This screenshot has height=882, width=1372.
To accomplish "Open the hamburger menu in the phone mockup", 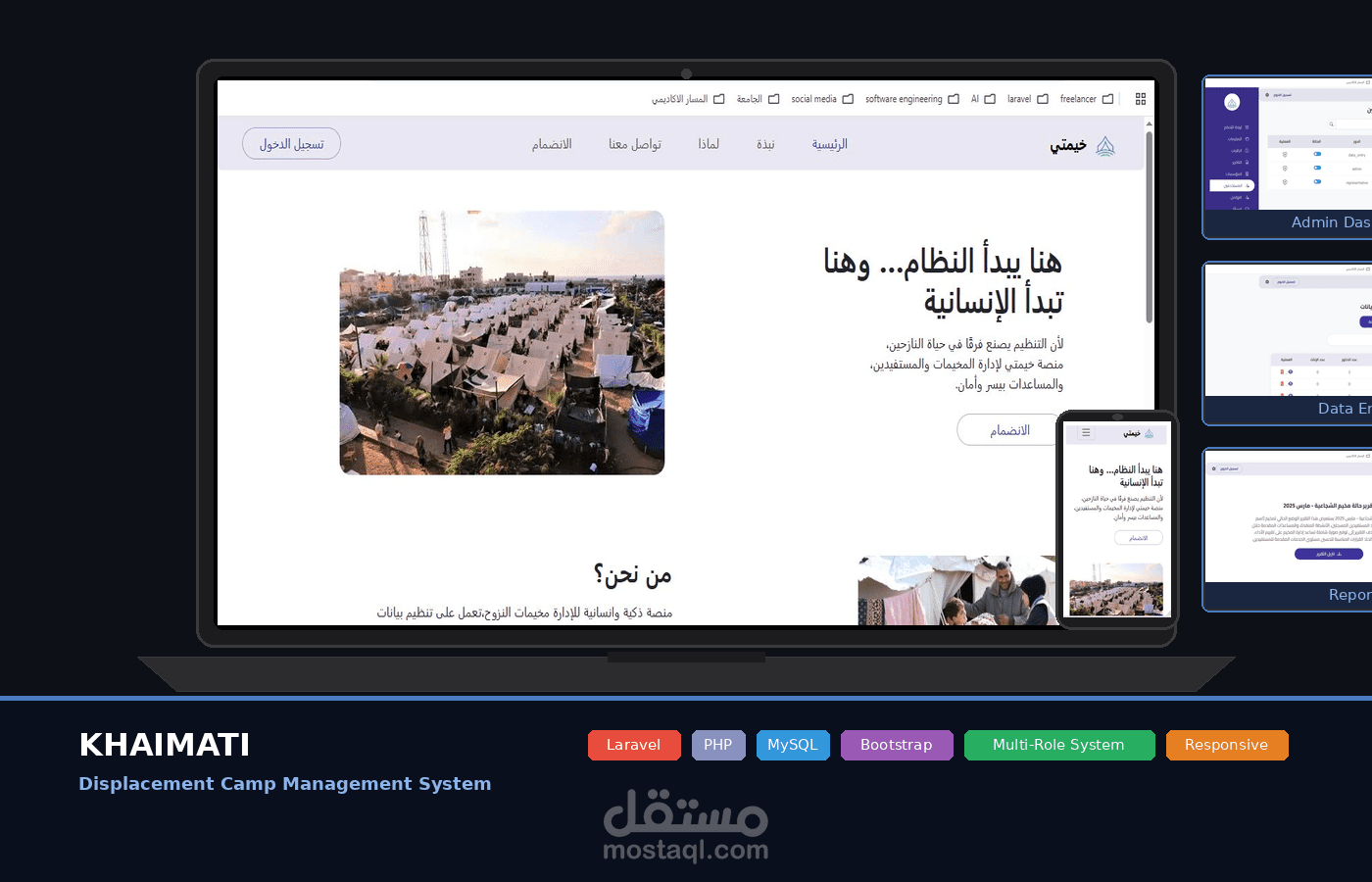I will click(1086, 432).
